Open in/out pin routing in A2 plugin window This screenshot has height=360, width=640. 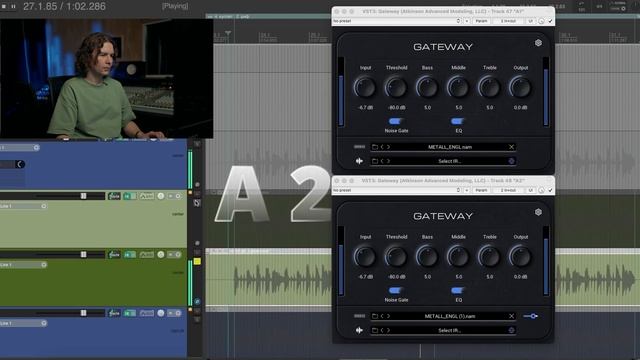(x=508, y=190)
